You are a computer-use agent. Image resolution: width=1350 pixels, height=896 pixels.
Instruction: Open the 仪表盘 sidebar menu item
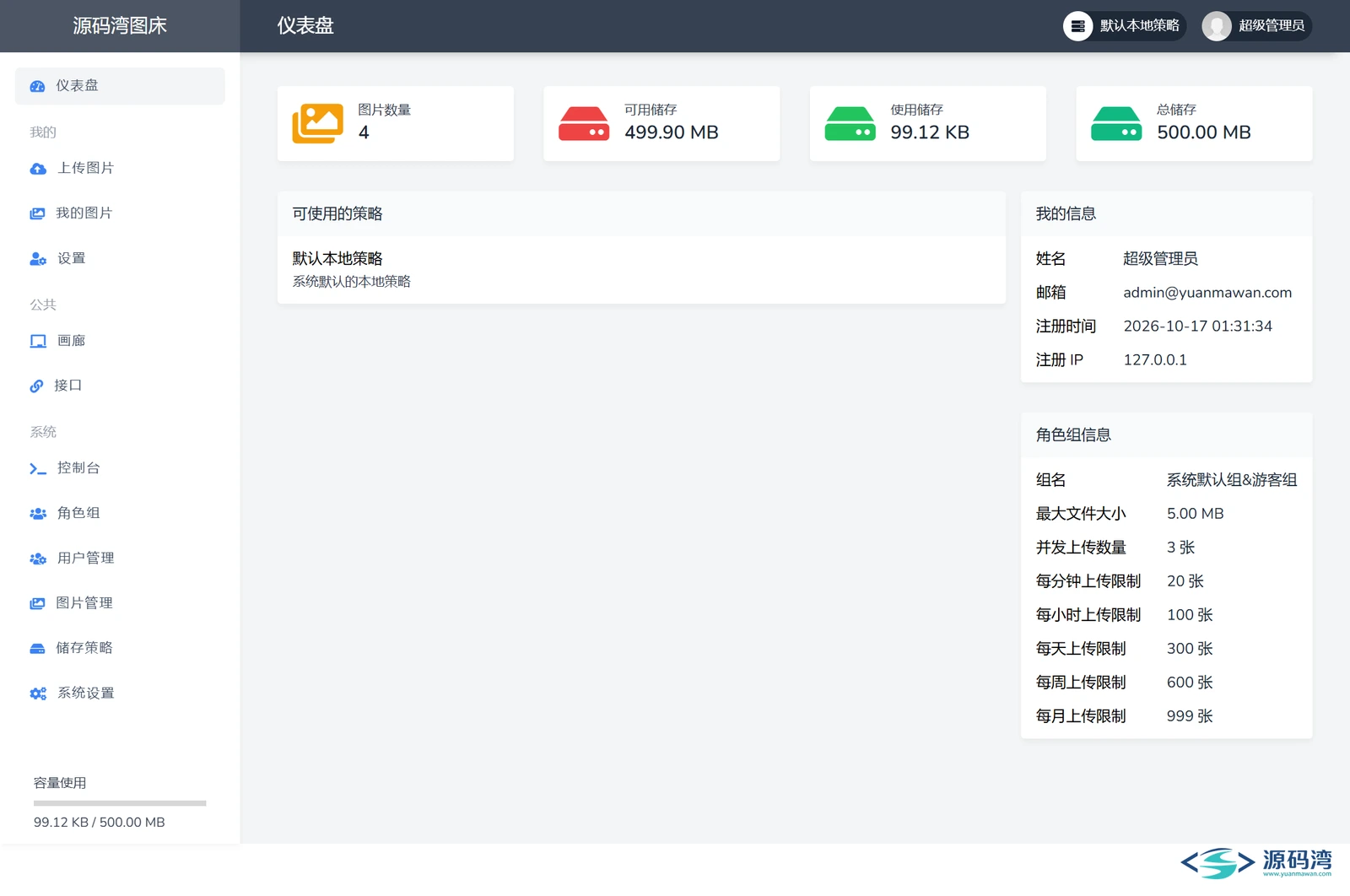120,86
